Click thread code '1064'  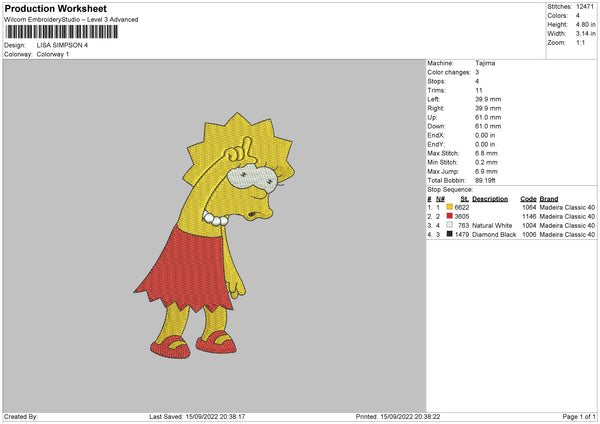click(x=529, y=207)
